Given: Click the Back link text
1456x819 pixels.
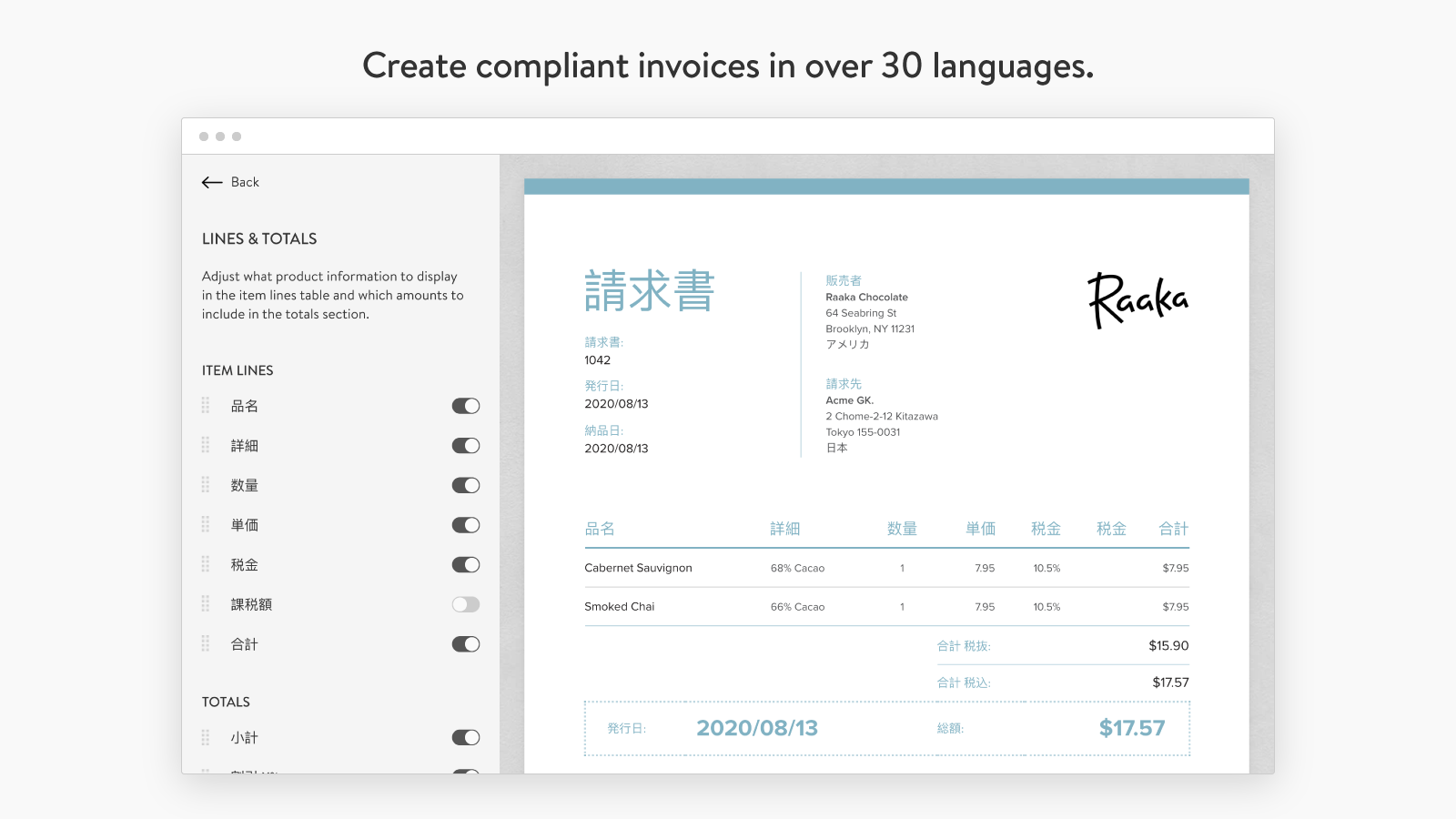Looking at the screenshot, I should [245, 182].
